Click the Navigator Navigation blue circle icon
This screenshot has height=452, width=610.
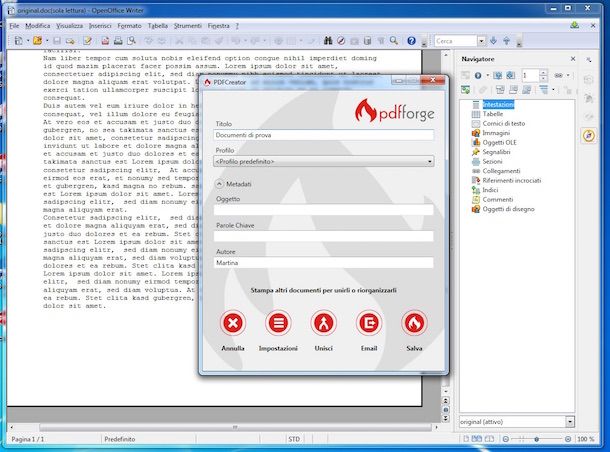(x=478, y=75)
